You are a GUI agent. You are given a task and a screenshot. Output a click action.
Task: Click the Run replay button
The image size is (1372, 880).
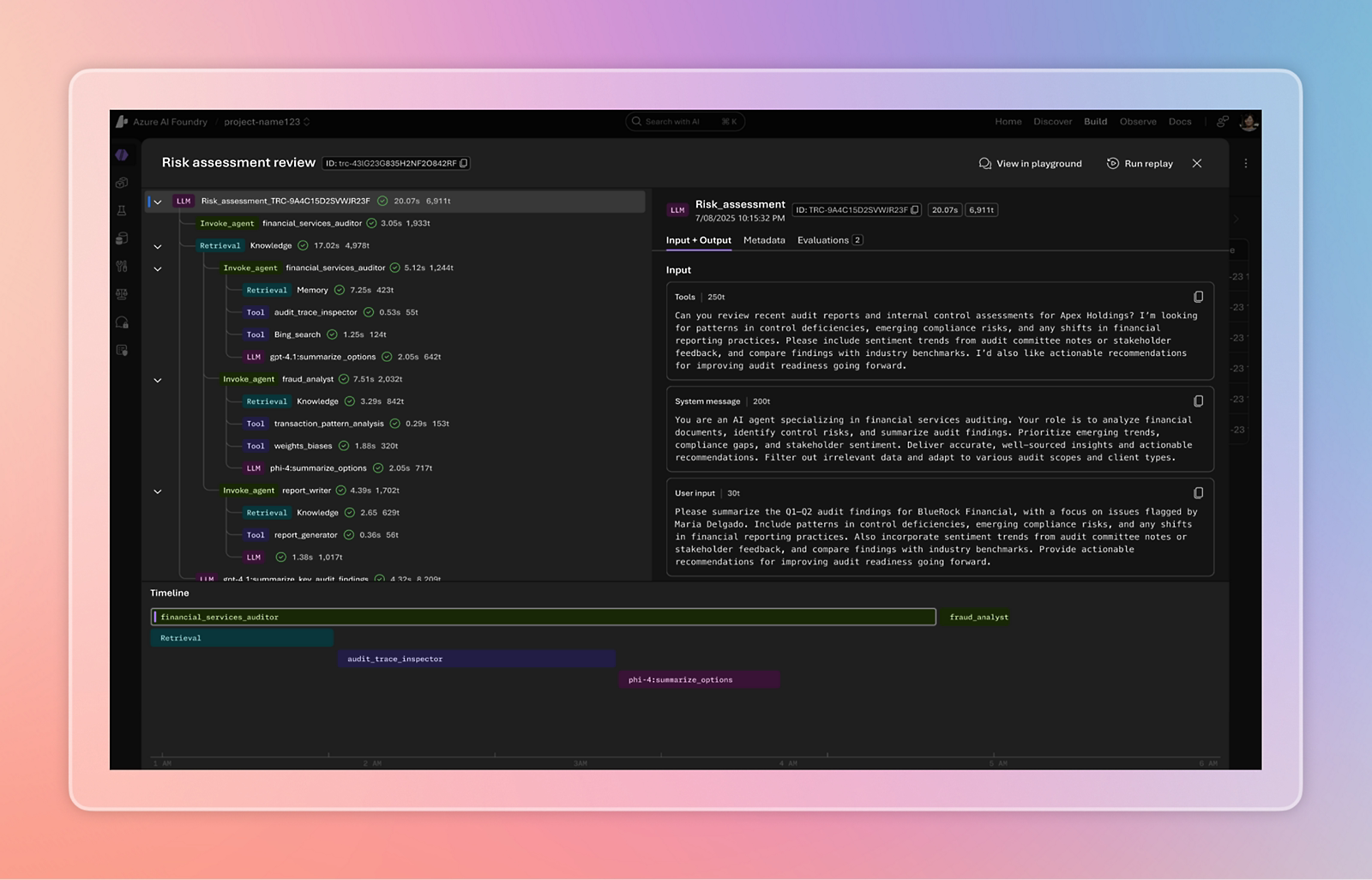coord(1140,164)
